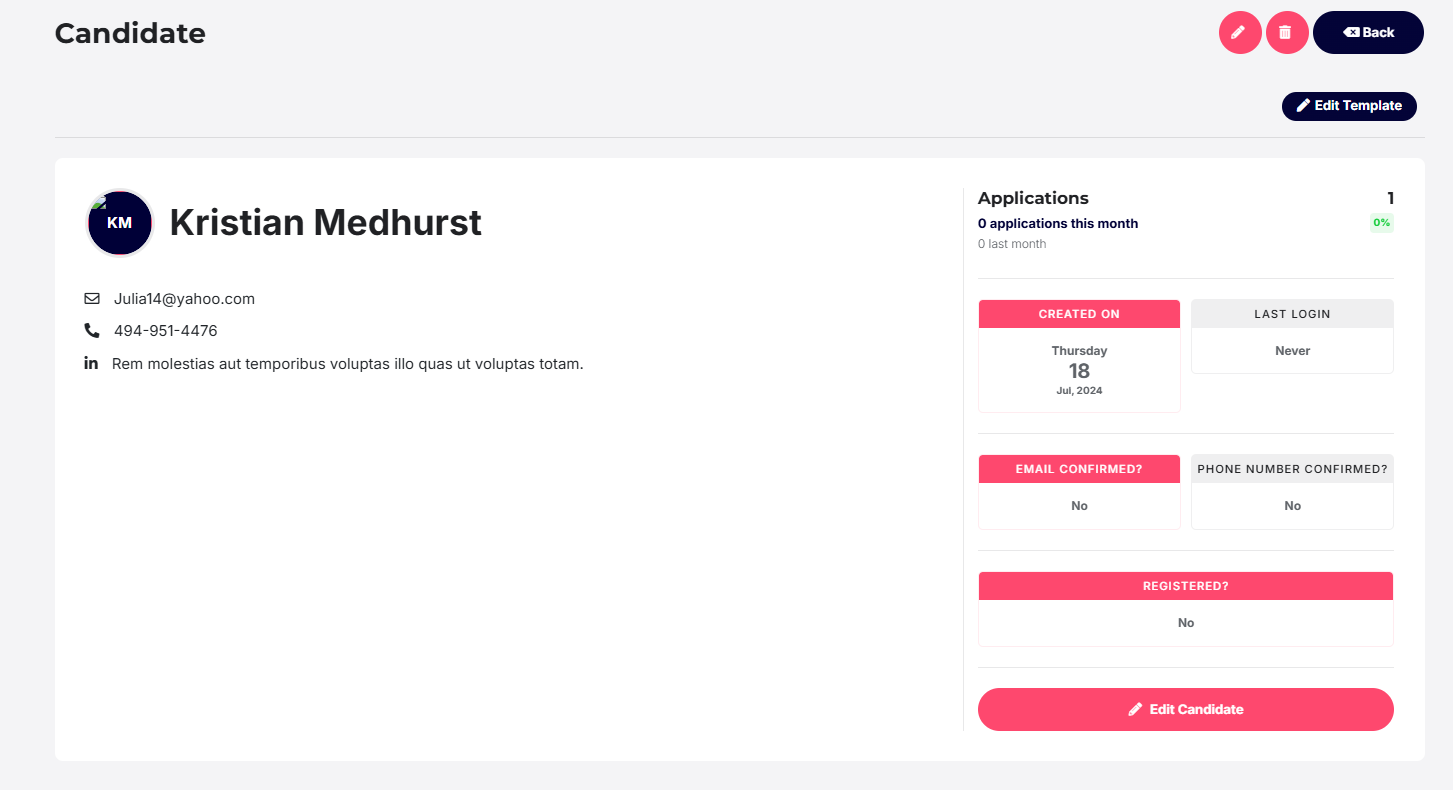Click the trash delete icon button
The image size is (1453, 790).
tap(1287, 33)
